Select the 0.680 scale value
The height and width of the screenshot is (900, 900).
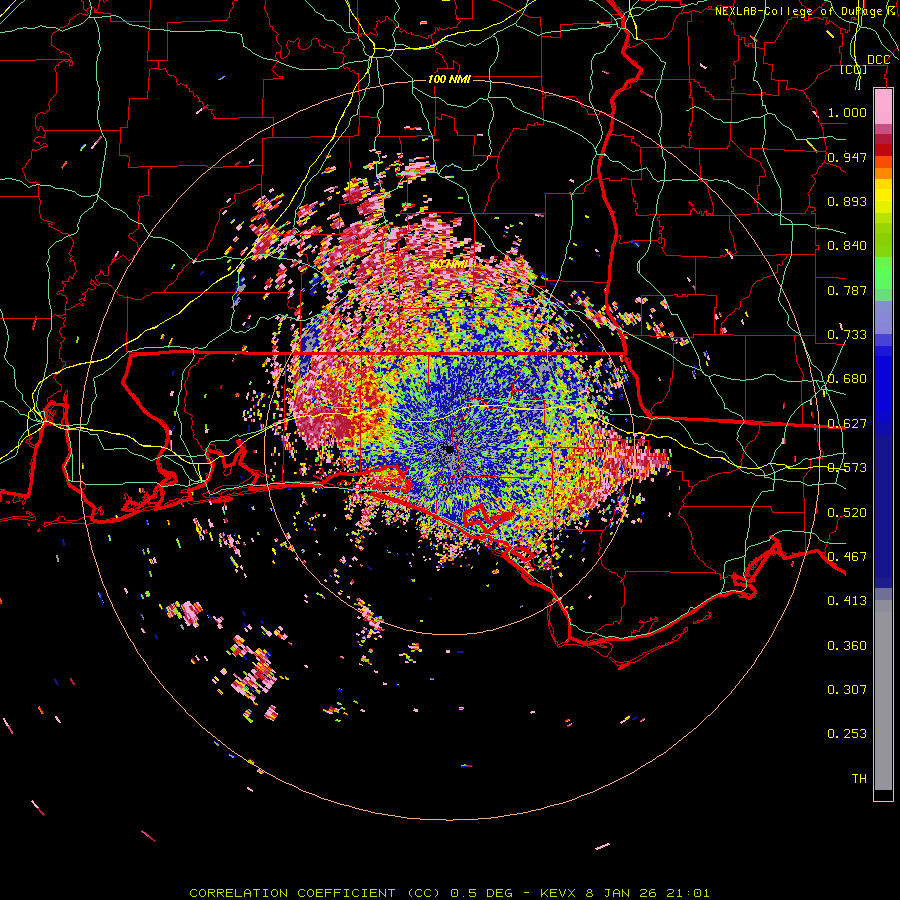(x=847, y=379)
